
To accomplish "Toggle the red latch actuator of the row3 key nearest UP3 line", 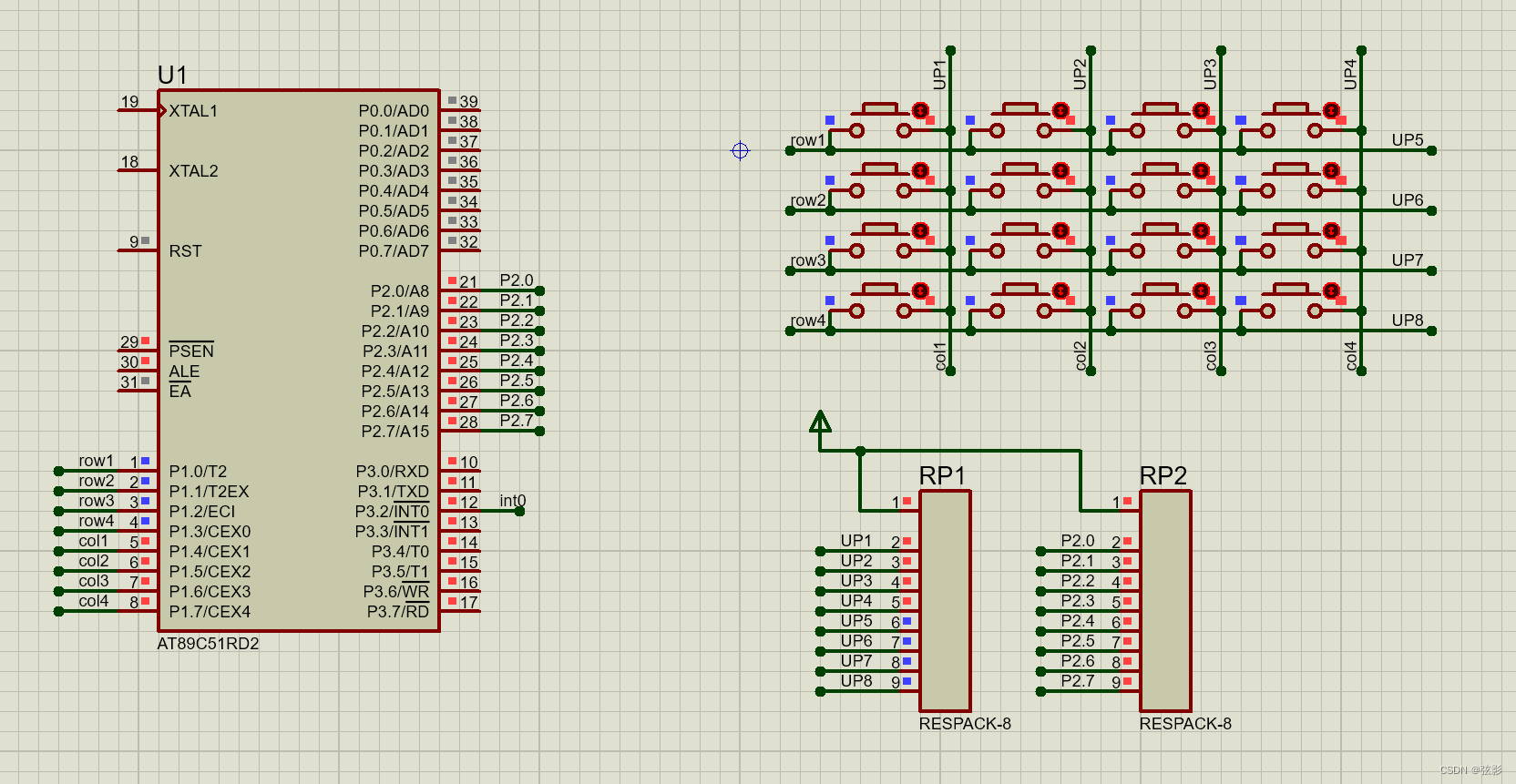I will [1201, 230].
